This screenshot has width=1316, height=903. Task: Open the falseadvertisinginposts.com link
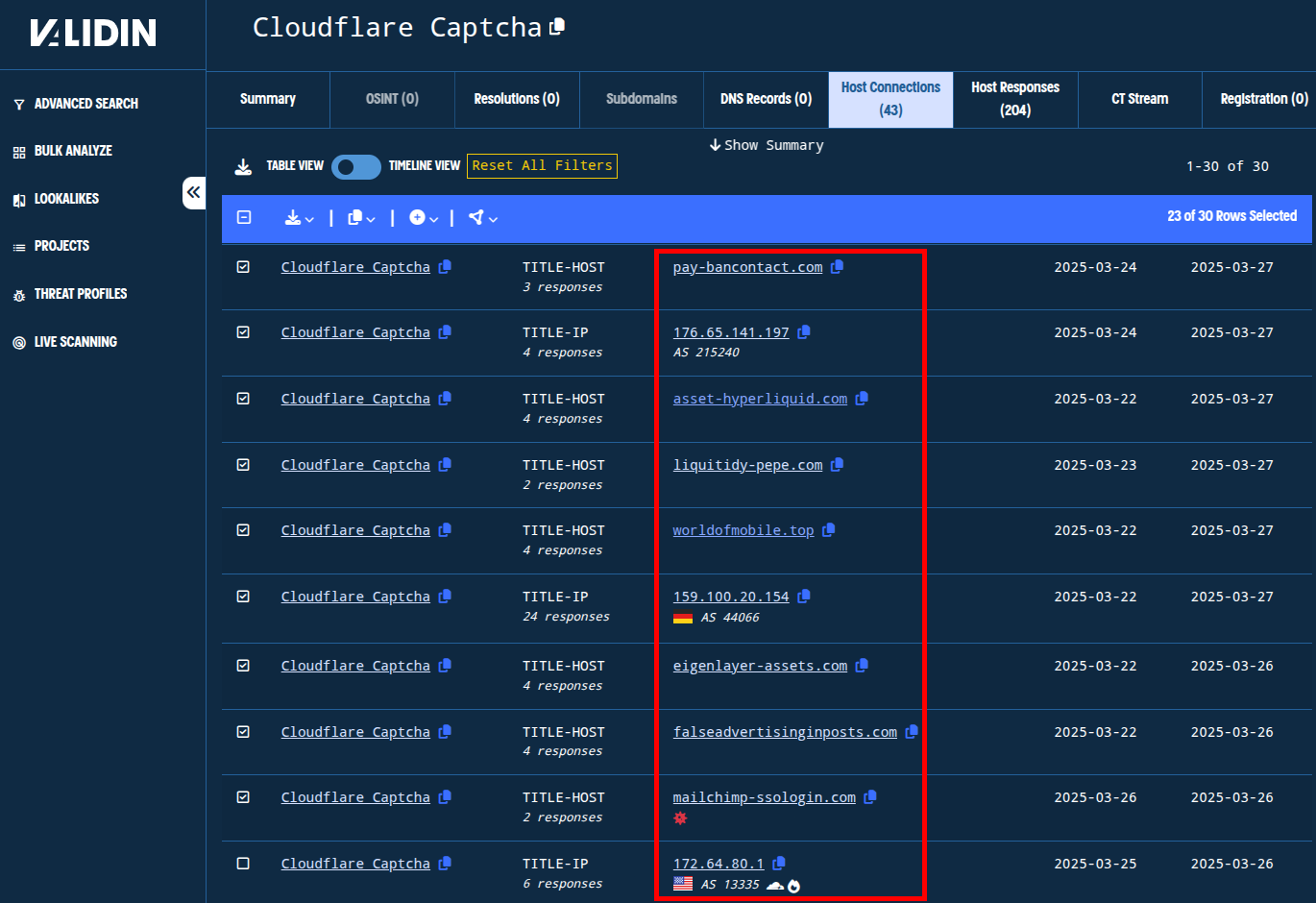785,732
